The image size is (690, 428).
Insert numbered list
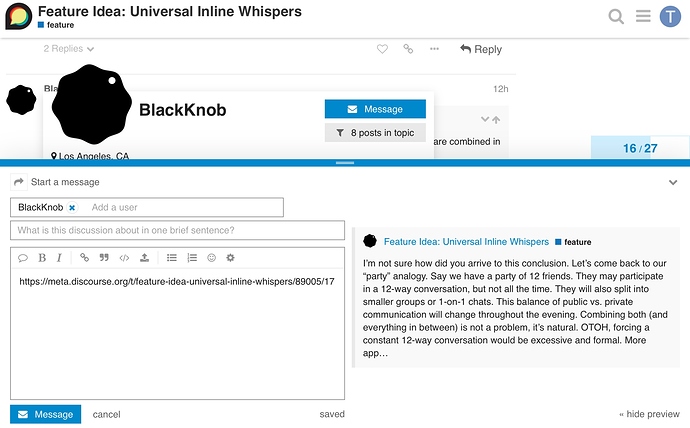point(192,258)
